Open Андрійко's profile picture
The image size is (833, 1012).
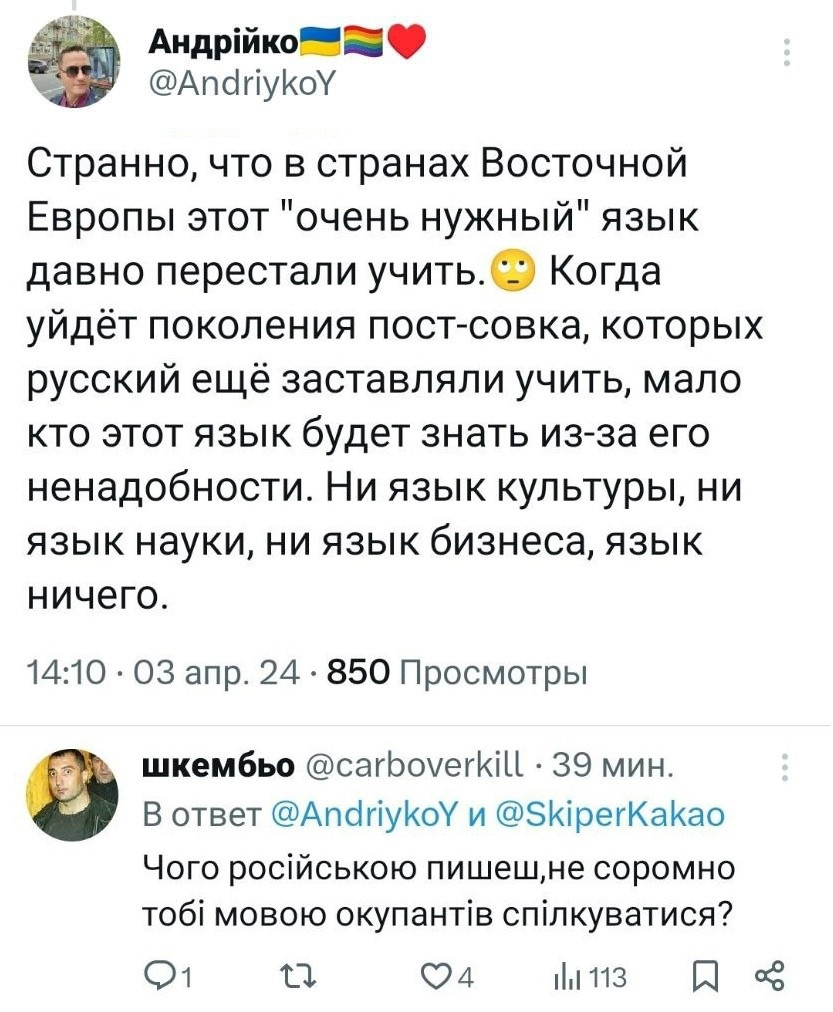coord(70,62)
